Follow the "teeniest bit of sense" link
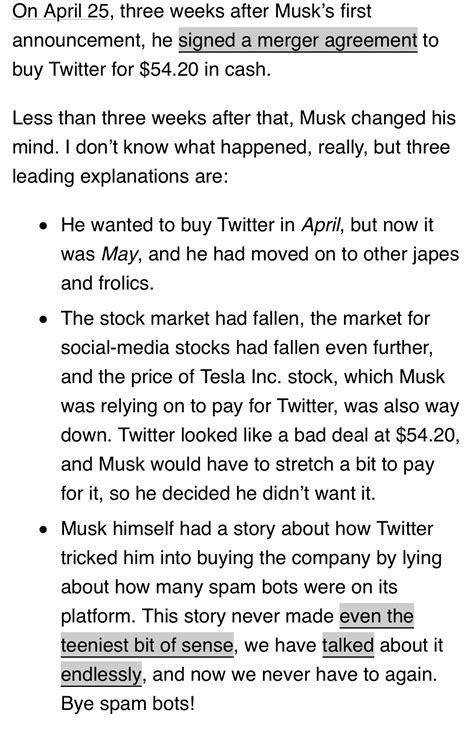 coord(147,646)
